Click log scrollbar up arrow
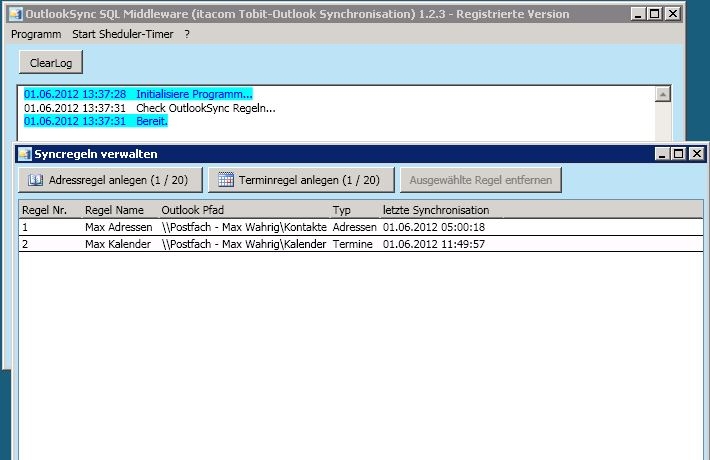 (662, 94)
